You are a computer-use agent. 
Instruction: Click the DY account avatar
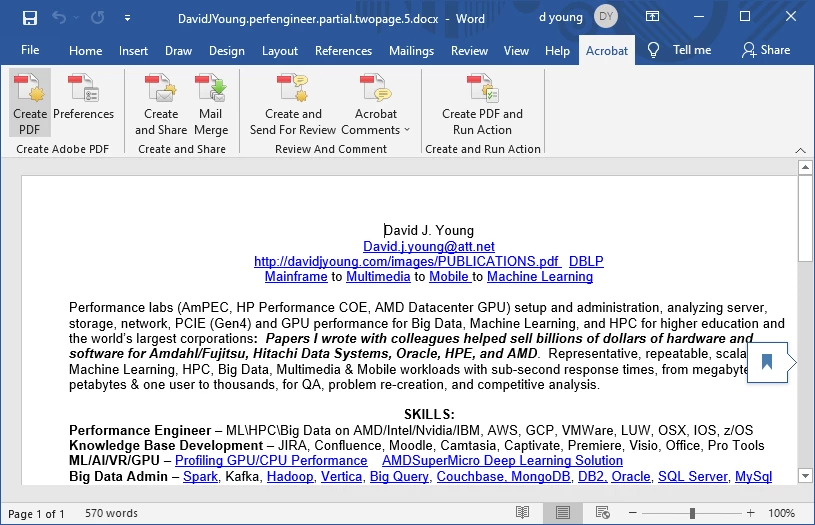606,17
